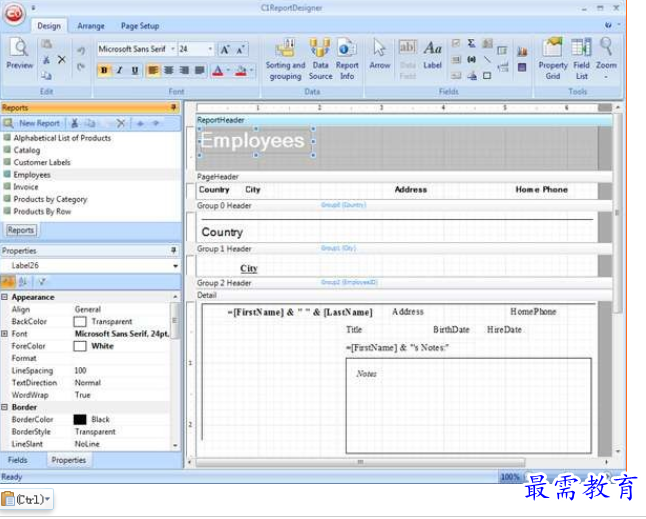
Task: Collapse the Border property category
Action: 5,407
